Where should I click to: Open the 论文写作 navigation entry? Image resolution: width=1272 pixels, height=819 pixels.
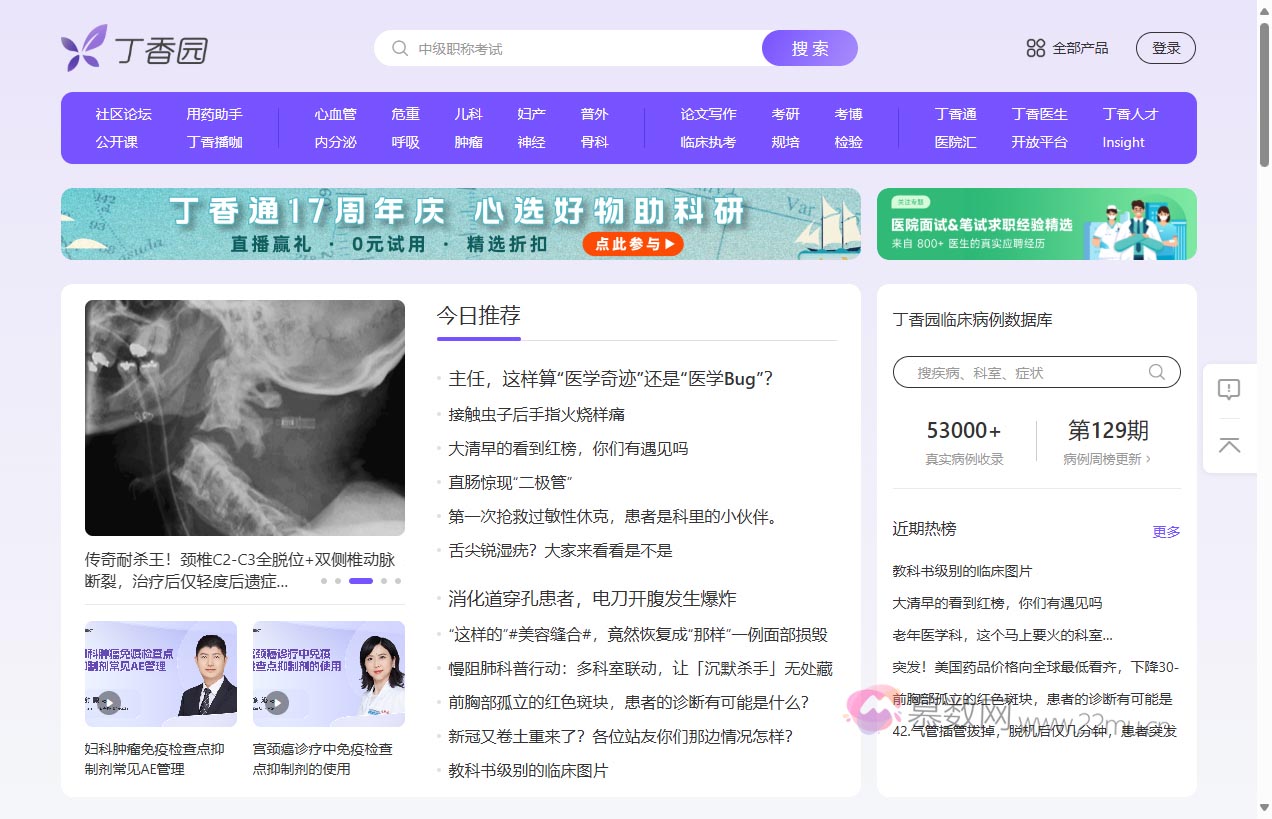708,114
